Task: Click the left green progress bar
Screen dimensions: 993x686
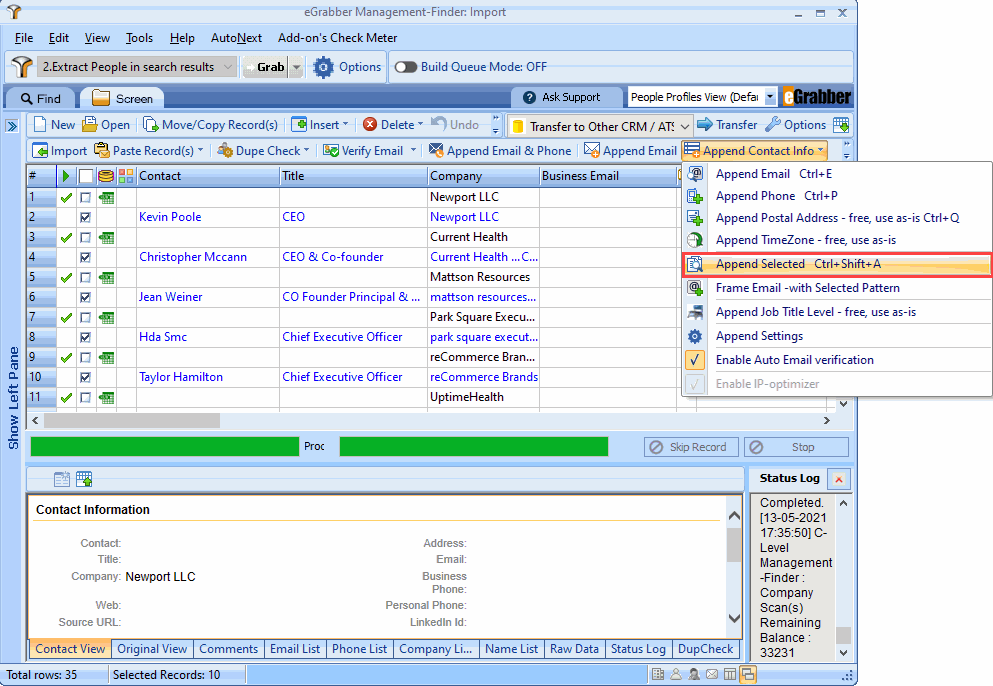Action: click(165, 447)
